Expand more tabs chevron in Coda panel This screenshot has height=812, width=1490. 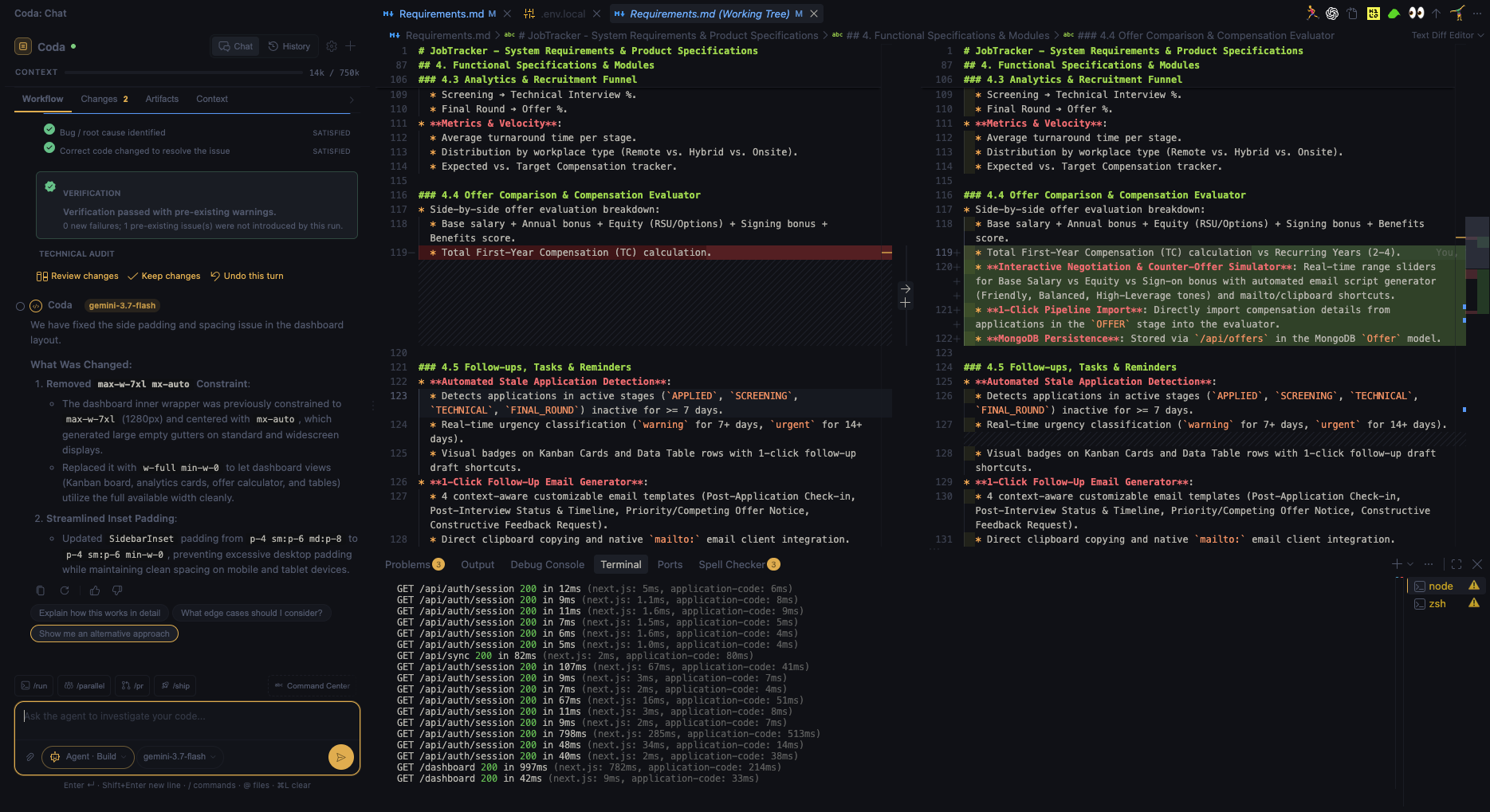pos(352,100)
